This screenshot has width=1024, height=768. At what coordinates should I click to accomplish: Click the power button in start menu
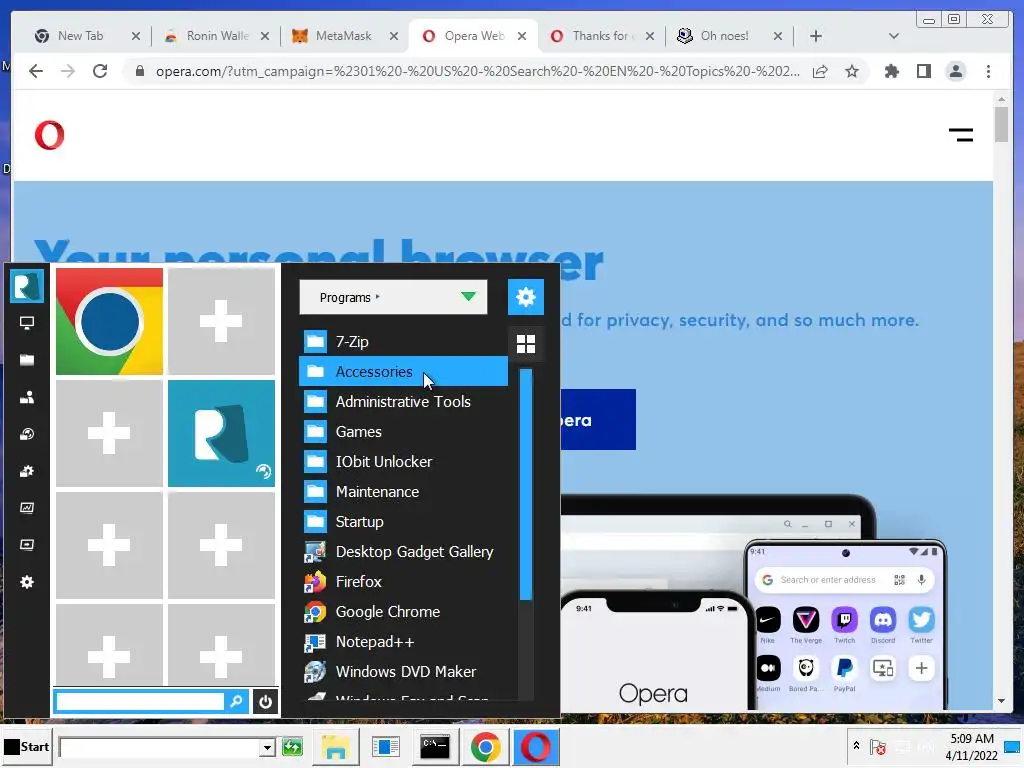[x=265, y=701]
